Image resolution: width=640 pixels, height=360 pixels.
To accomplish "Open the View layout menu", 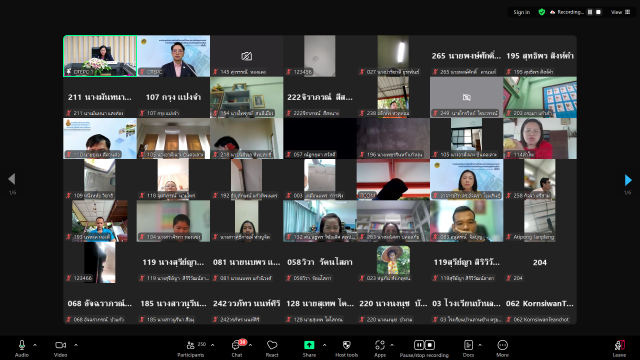I will click(620, 12).
